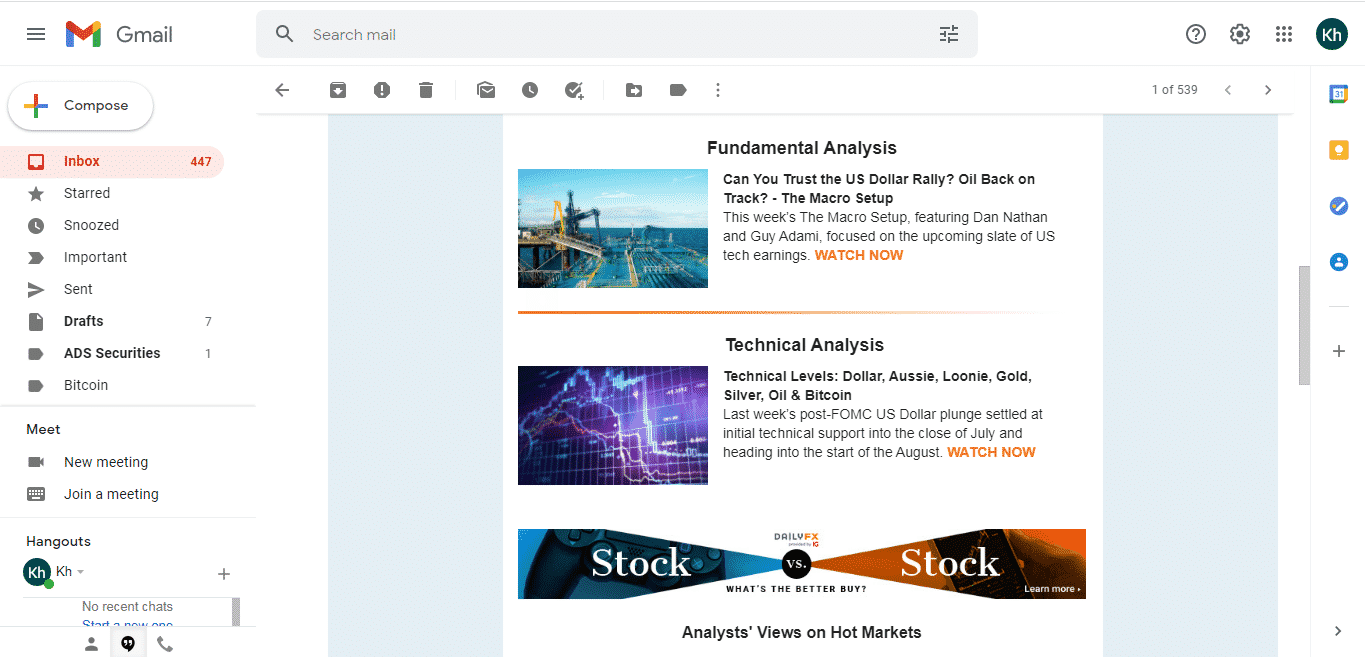Open Contacts side panel
Viewport: 1365px width, 657px height.
[x=1339, y=262]
